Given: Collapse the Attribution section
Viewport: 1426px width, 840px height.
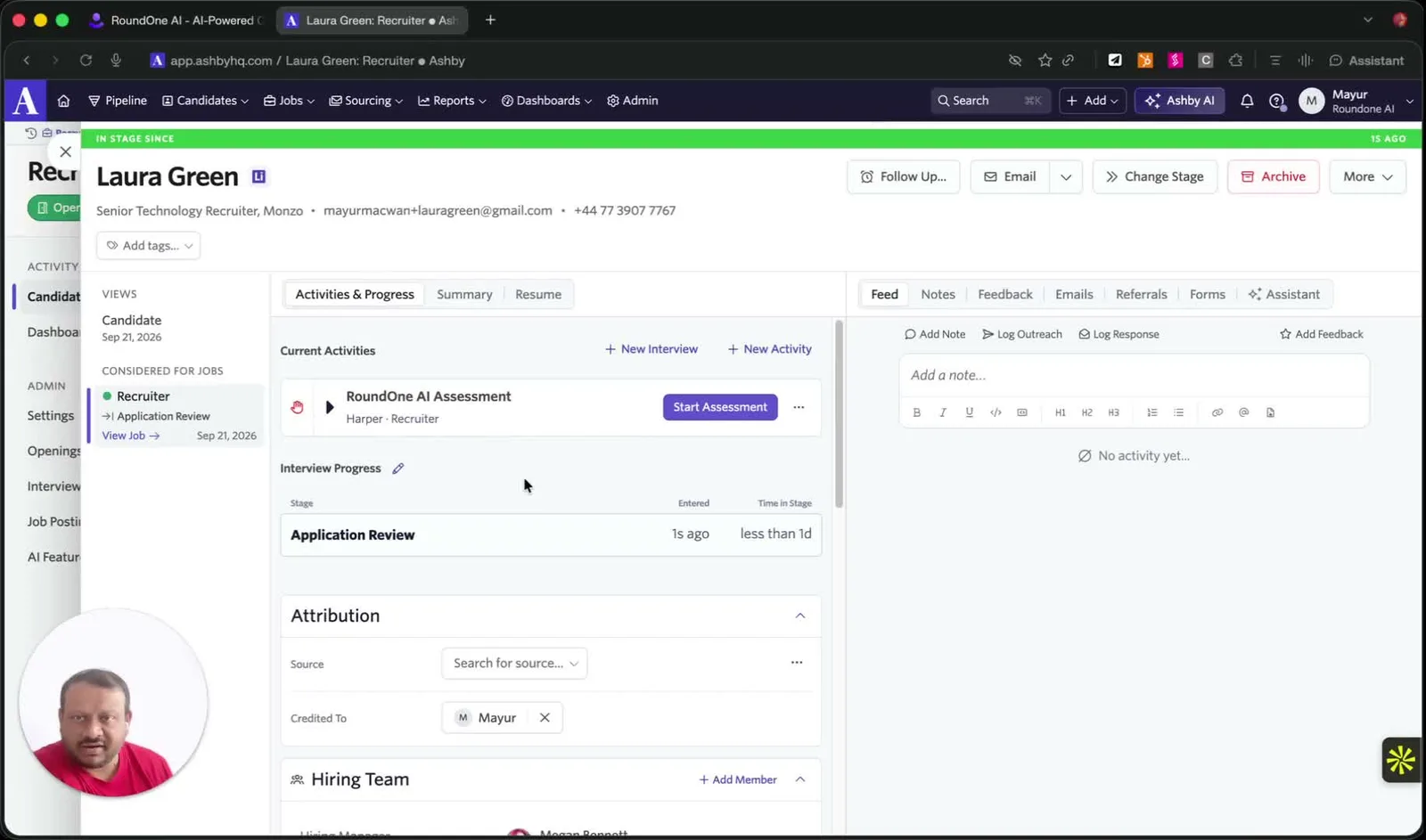Looking at the screenshot, I should [x=800, y=616].
